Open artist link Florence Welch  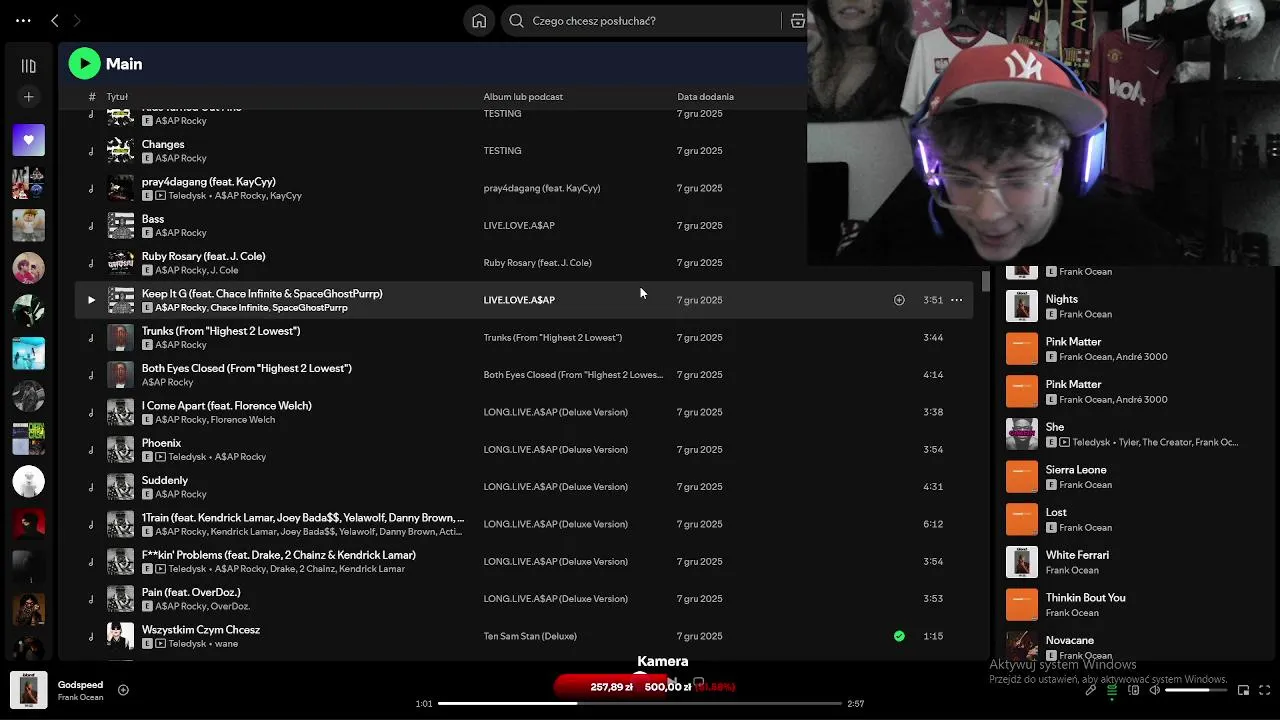[x=243, y=420]
